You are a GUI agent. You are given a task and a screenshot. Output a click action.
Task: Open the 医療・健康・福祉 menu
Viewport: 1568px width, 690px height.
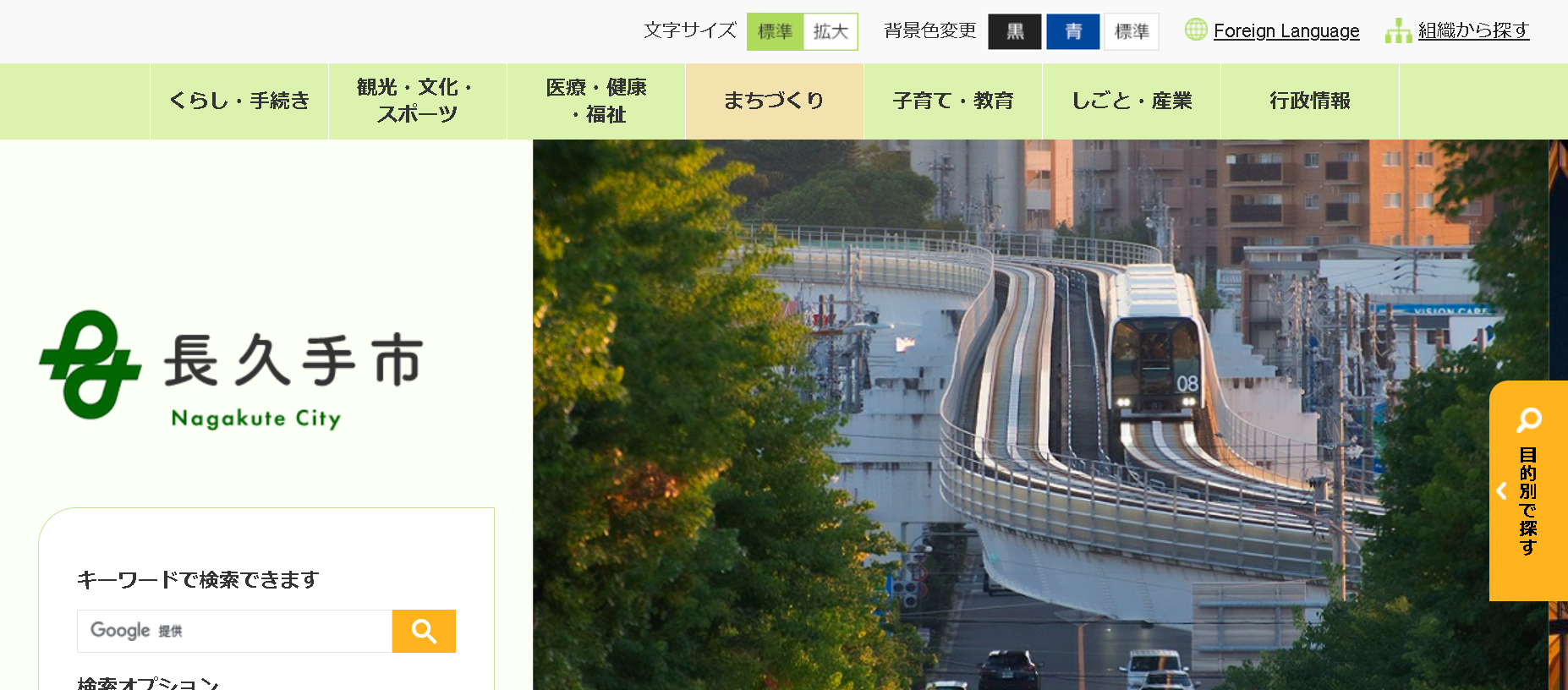(596, 101)
